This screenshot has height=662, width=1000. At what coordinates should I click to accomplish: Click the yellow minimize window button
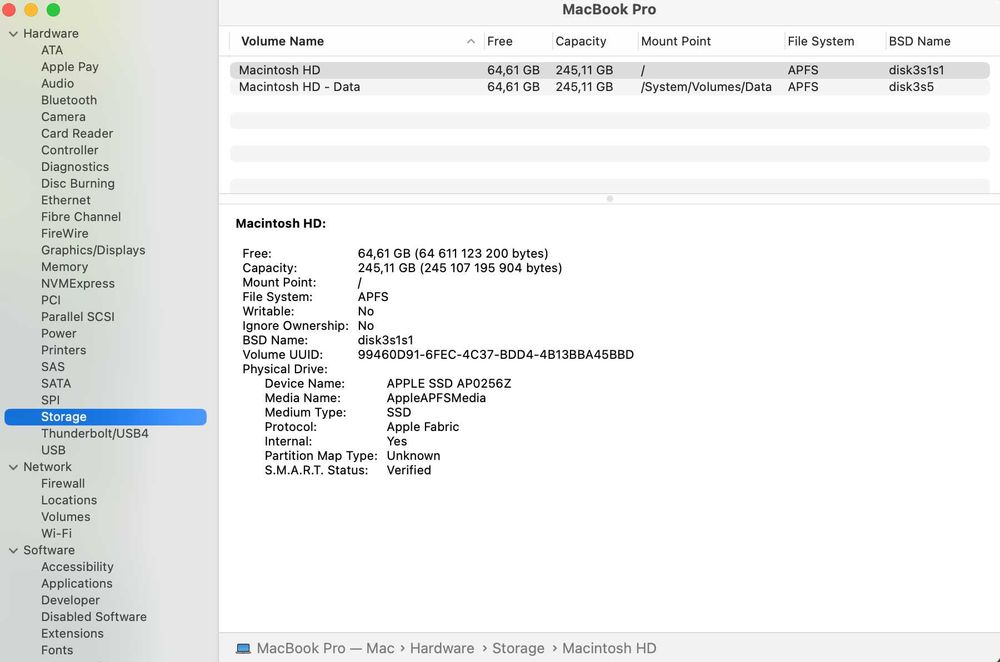coord(31,10)
